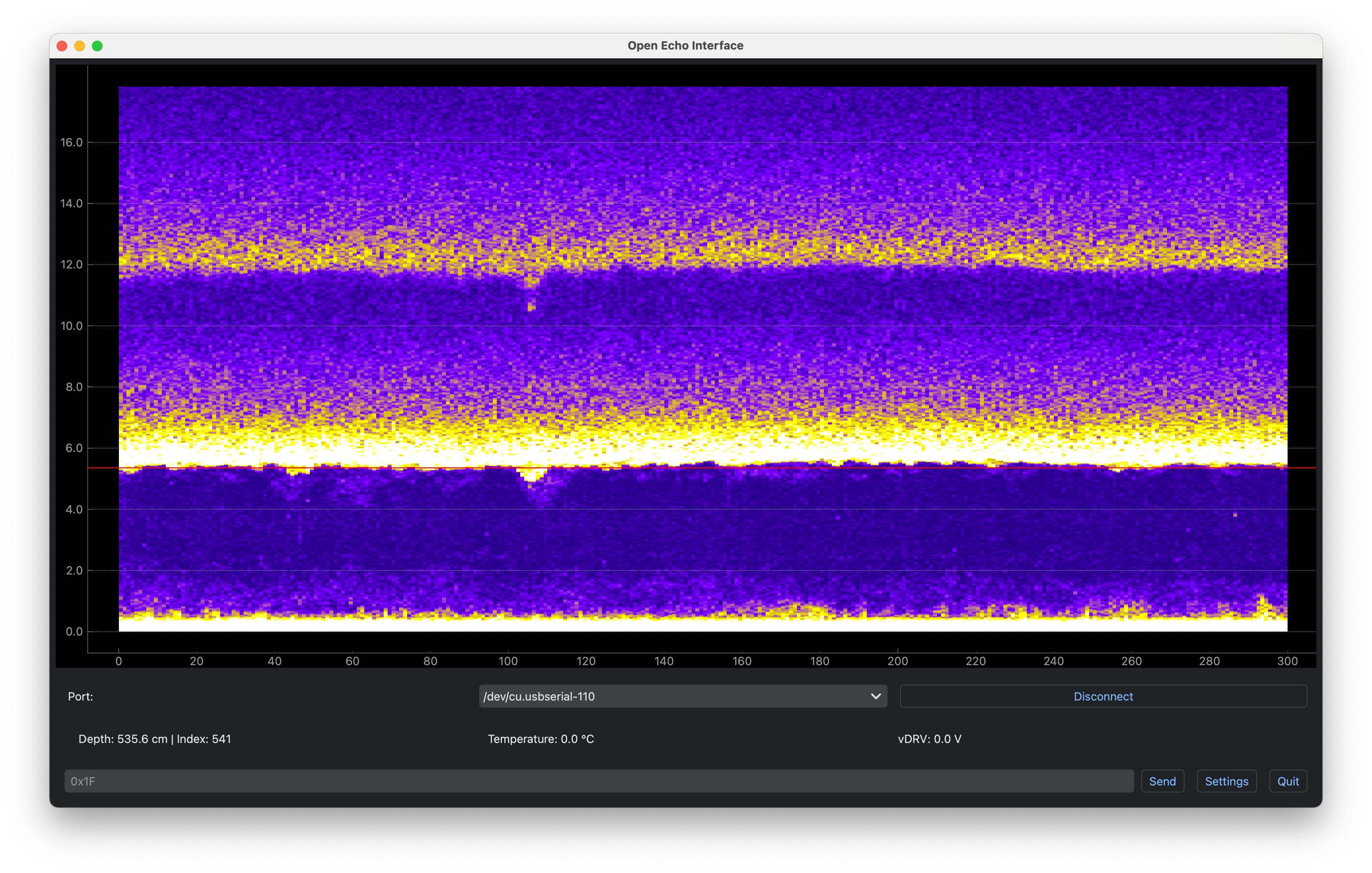The height and width of the screenshot is (873, 1372).
Task: Click the vDRV 0.0 V readout
Action: [929, 739]
